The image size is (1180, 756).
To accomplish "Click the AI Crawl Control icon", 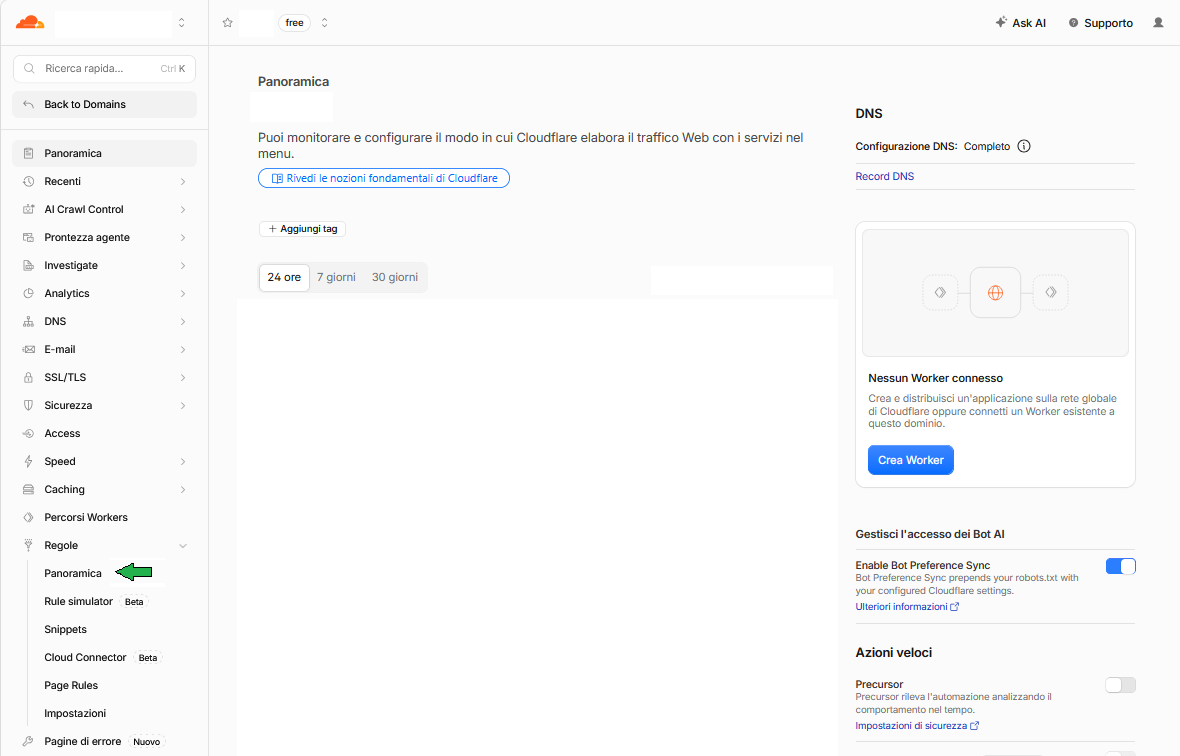I will pyautogui.click(x=29, y=209).
